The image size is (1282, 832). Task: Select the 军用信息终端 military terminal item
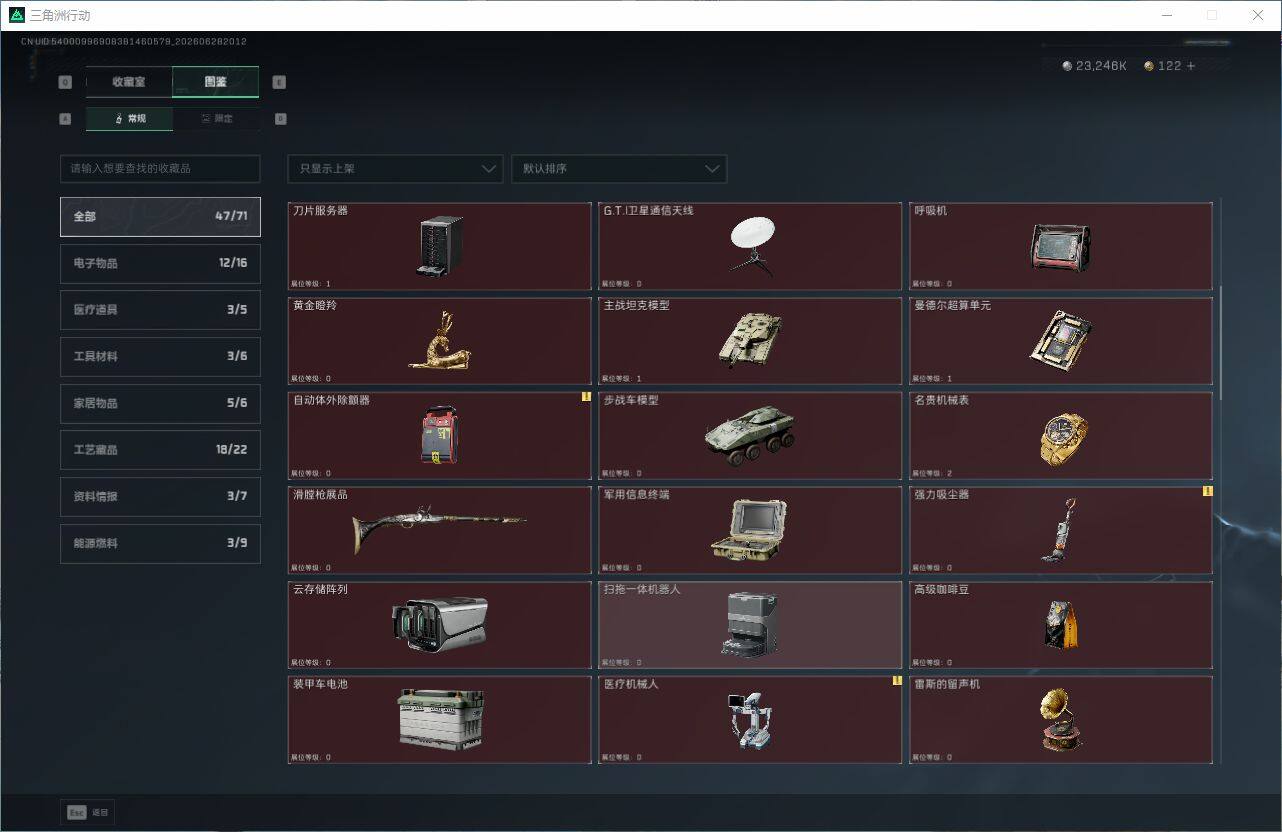pos(750,530)
